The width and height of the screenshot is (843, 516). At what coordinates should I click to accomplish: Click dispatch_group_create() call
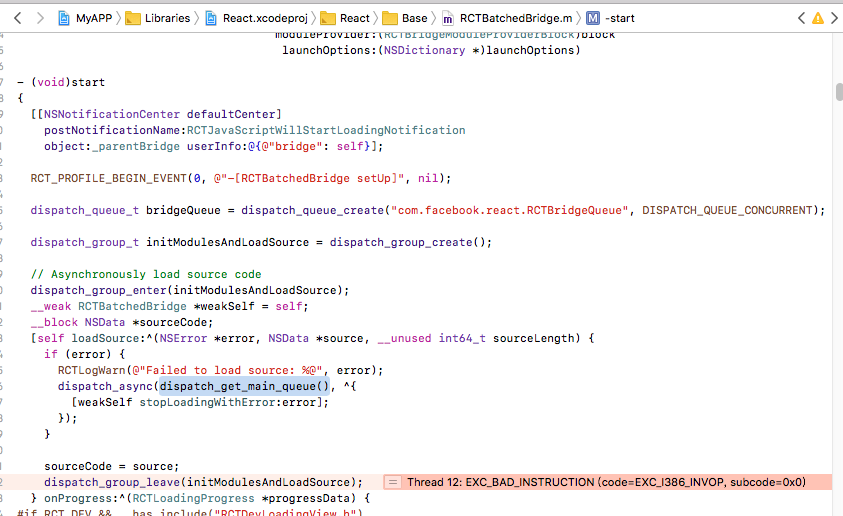(x=407, y=242)
